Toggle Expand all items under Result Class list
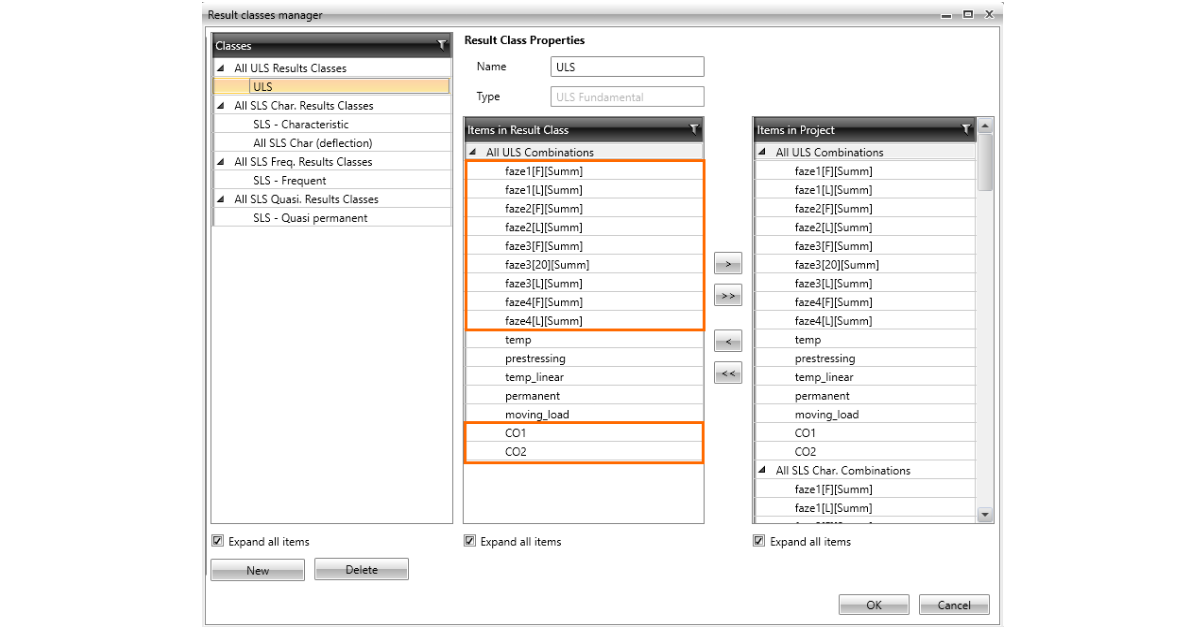The width and height of the screenshot is (1200, 630). coord(470,541)
